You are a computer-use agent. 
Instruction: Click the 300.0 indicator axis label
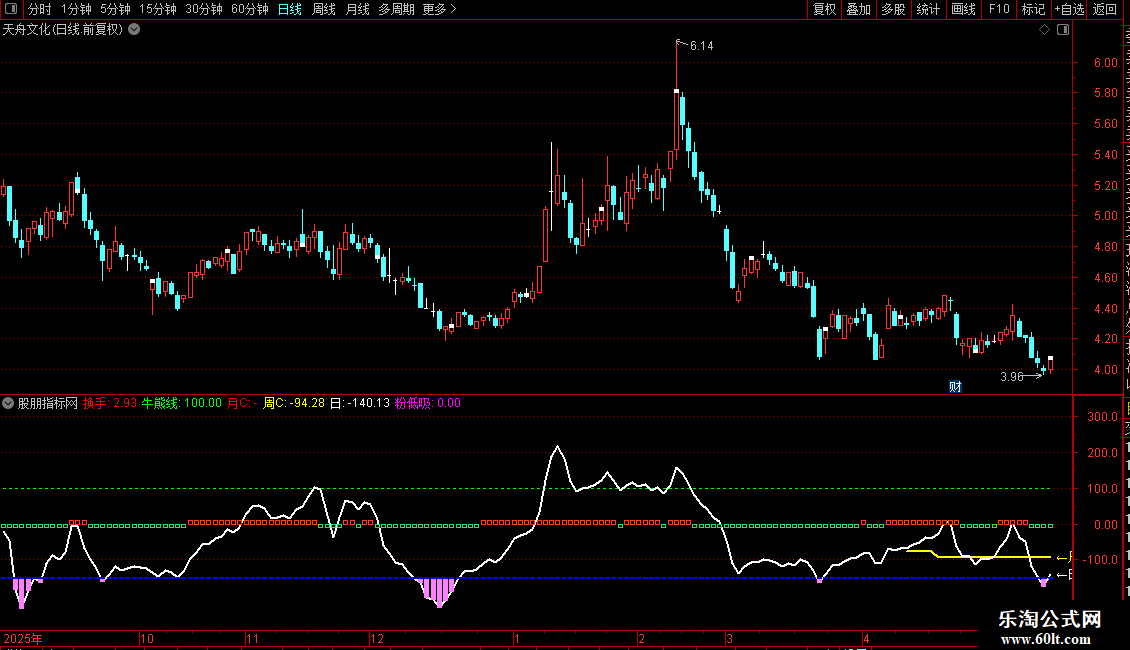tap(1103, 417)
